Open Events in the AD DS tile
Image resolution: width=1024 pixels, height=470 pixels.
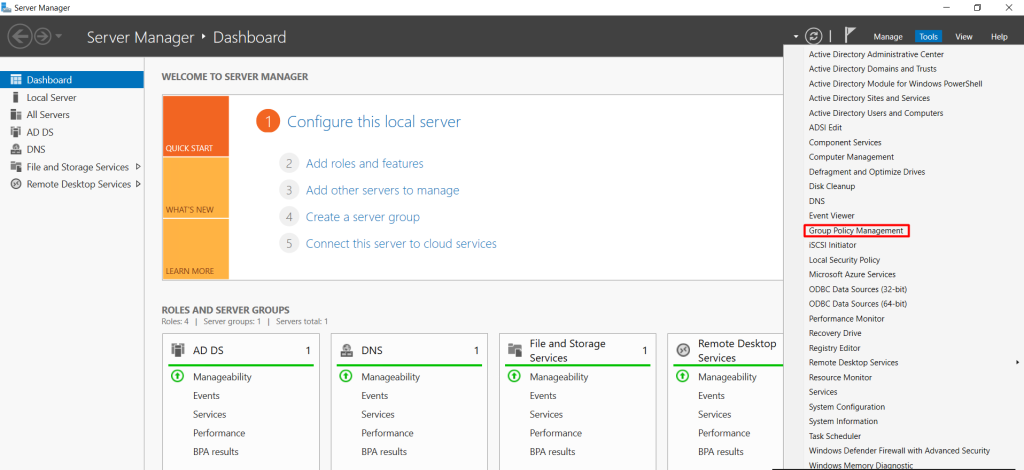(206, 396)
